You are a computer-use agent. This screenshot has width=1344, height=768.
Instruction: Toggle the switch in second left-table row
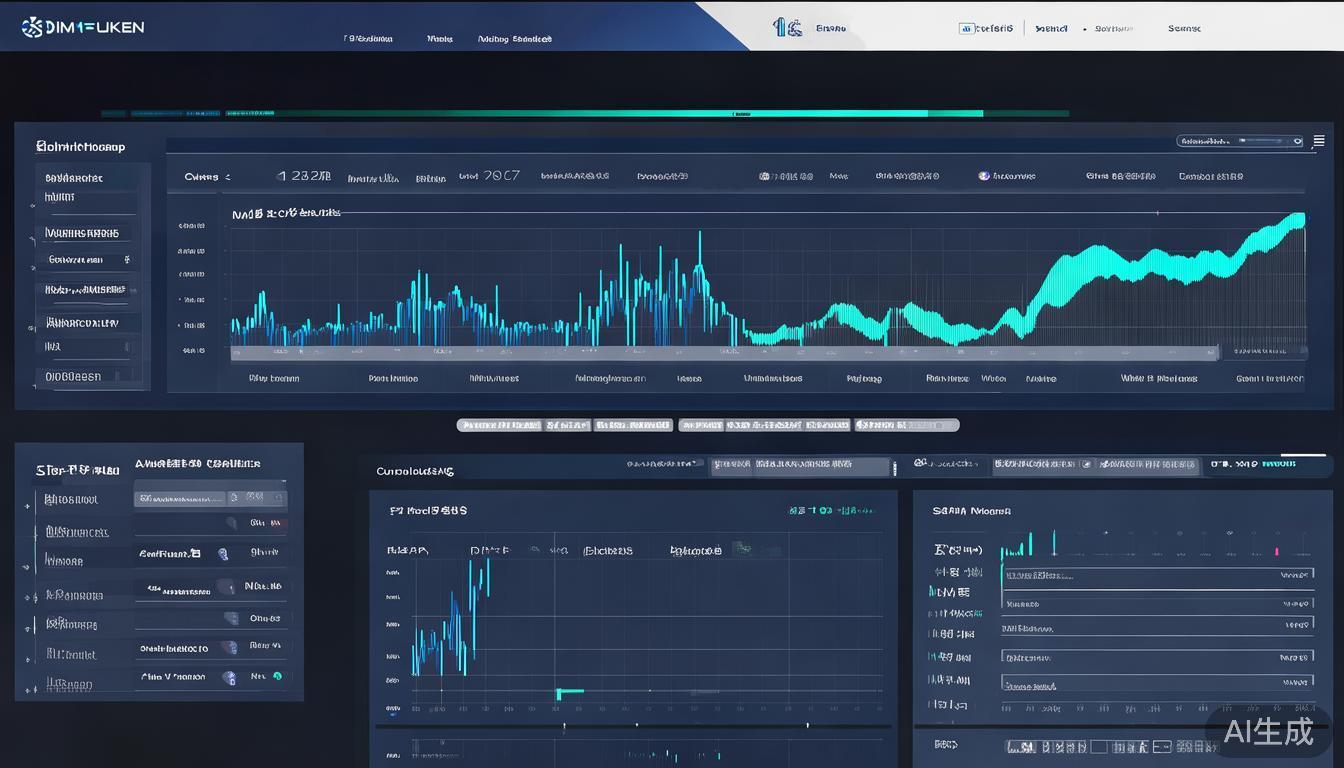[x=231, y=523]
